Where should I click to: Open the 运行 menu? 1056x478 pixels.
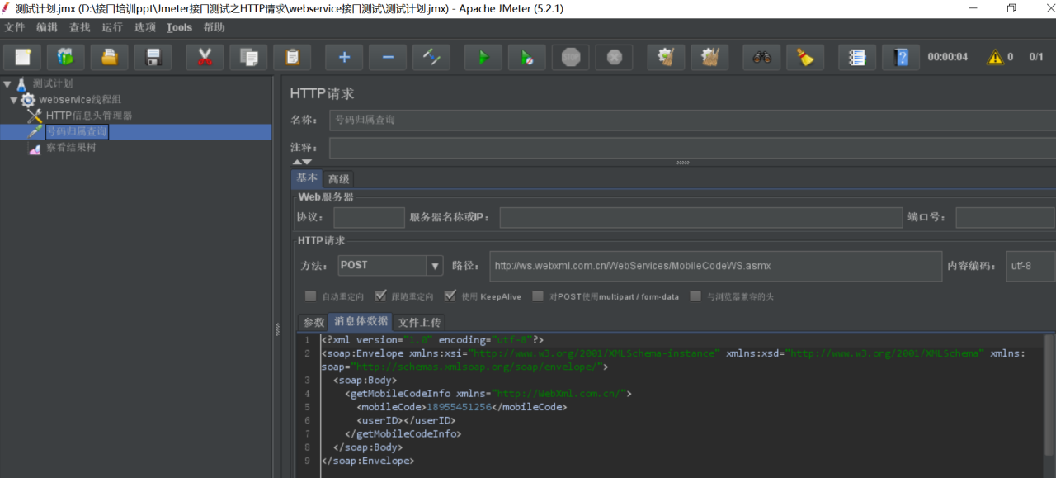[112, 28]
